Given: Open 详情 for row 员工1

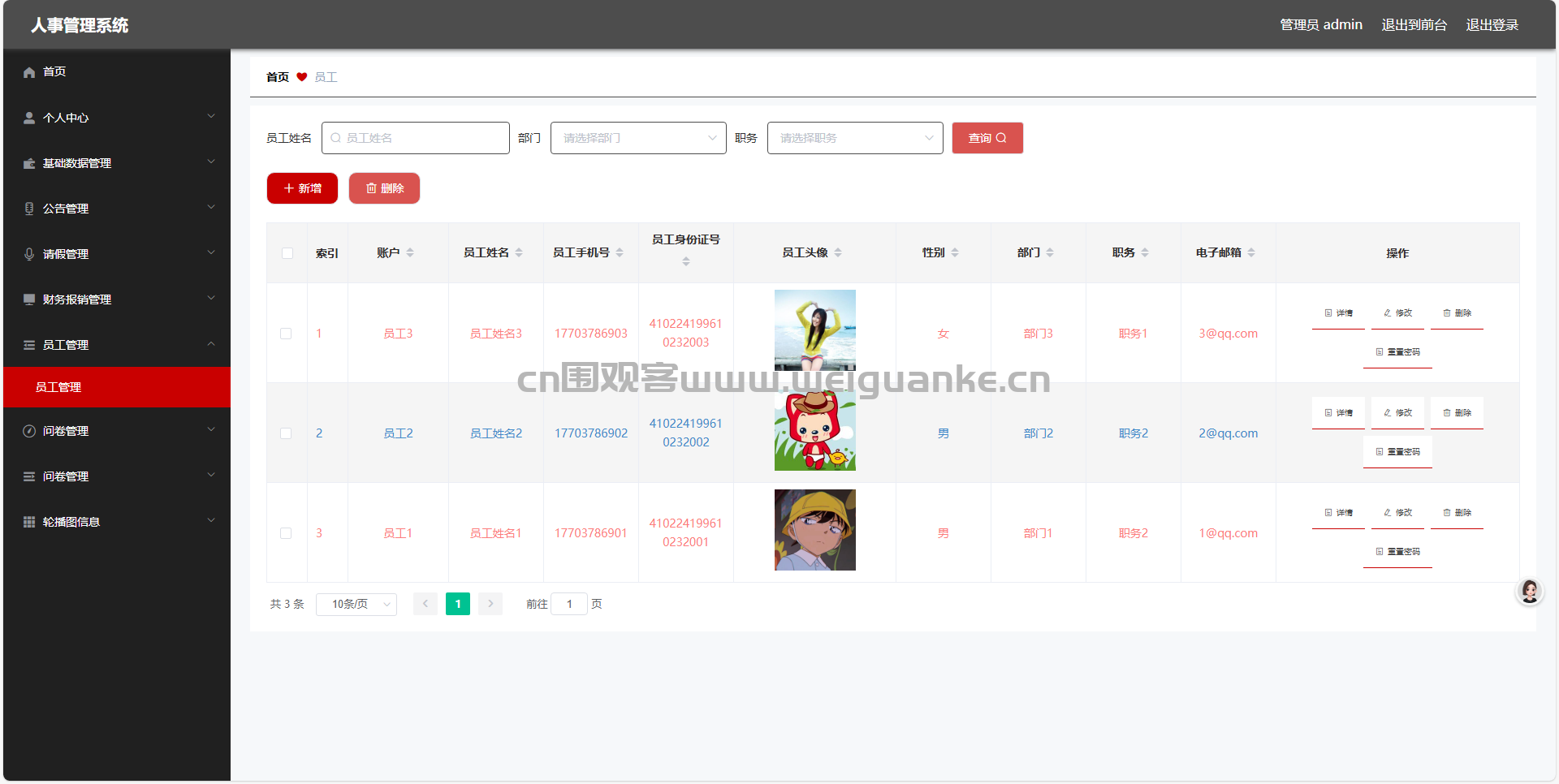Looking at the screenshot, I should [x=1338, y=513].
